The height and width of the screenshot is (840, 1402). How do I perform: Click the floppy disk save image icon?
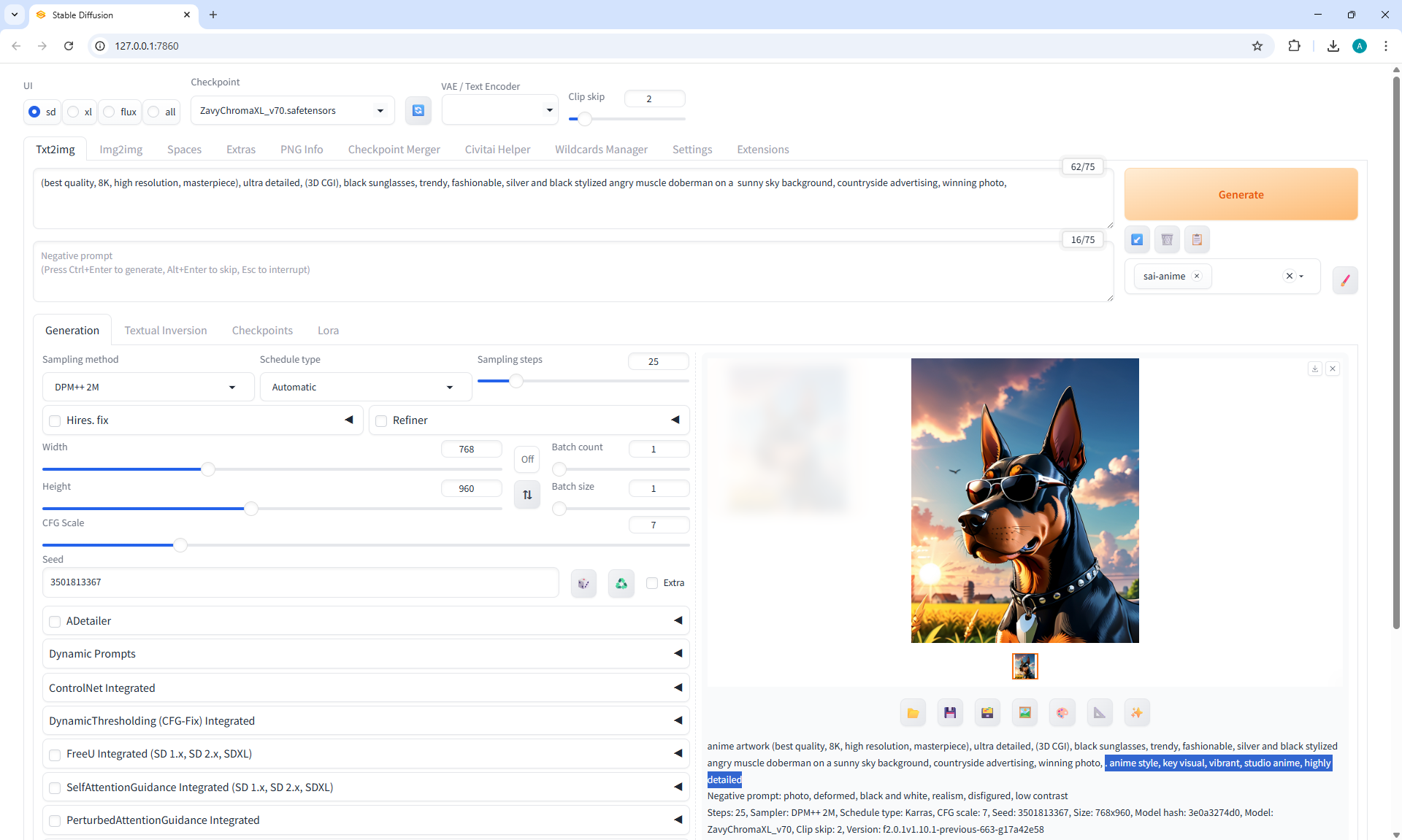[x=950, y=713]
